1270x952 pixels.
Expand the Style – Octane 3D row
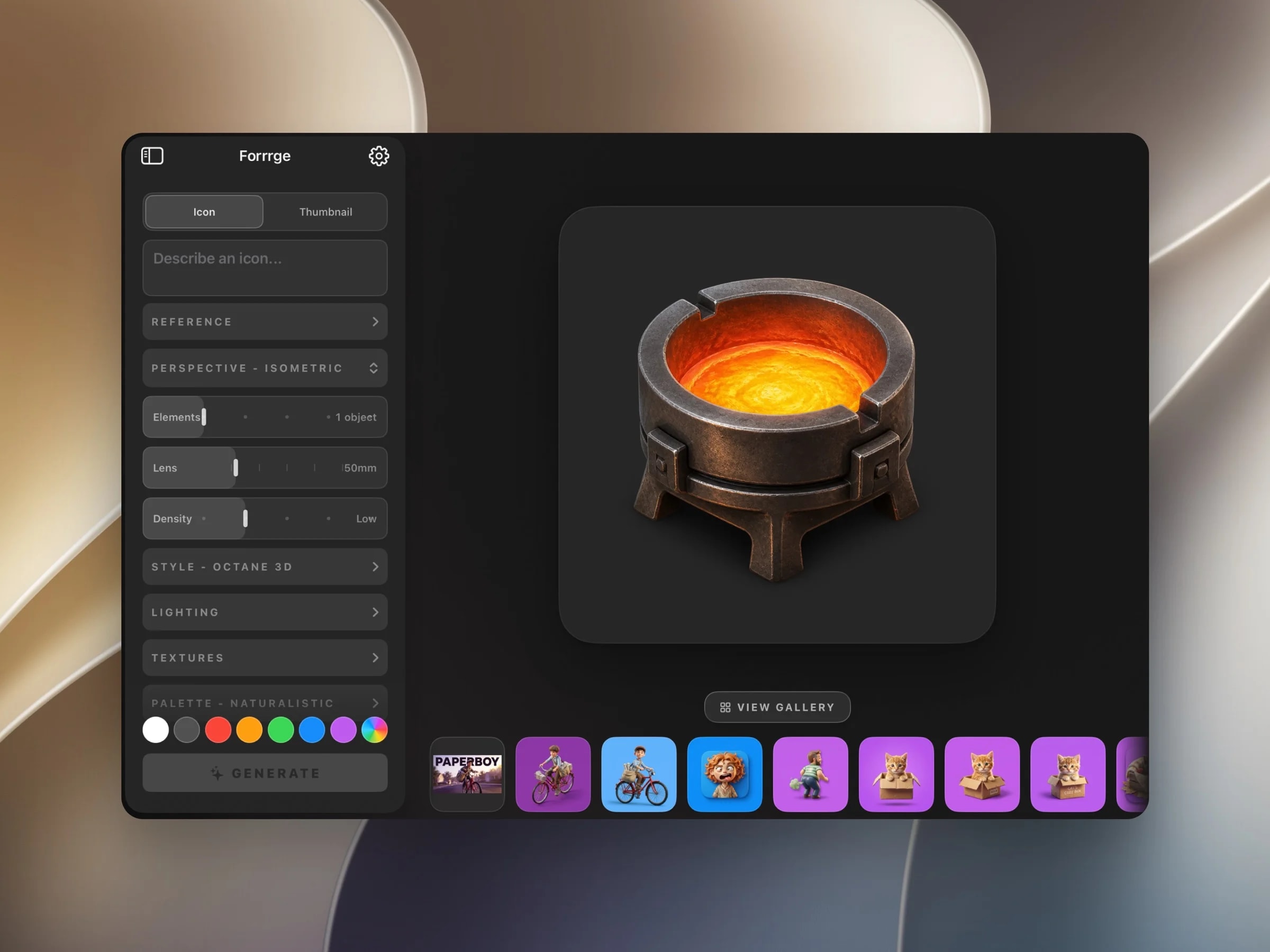tap(265, 566)
